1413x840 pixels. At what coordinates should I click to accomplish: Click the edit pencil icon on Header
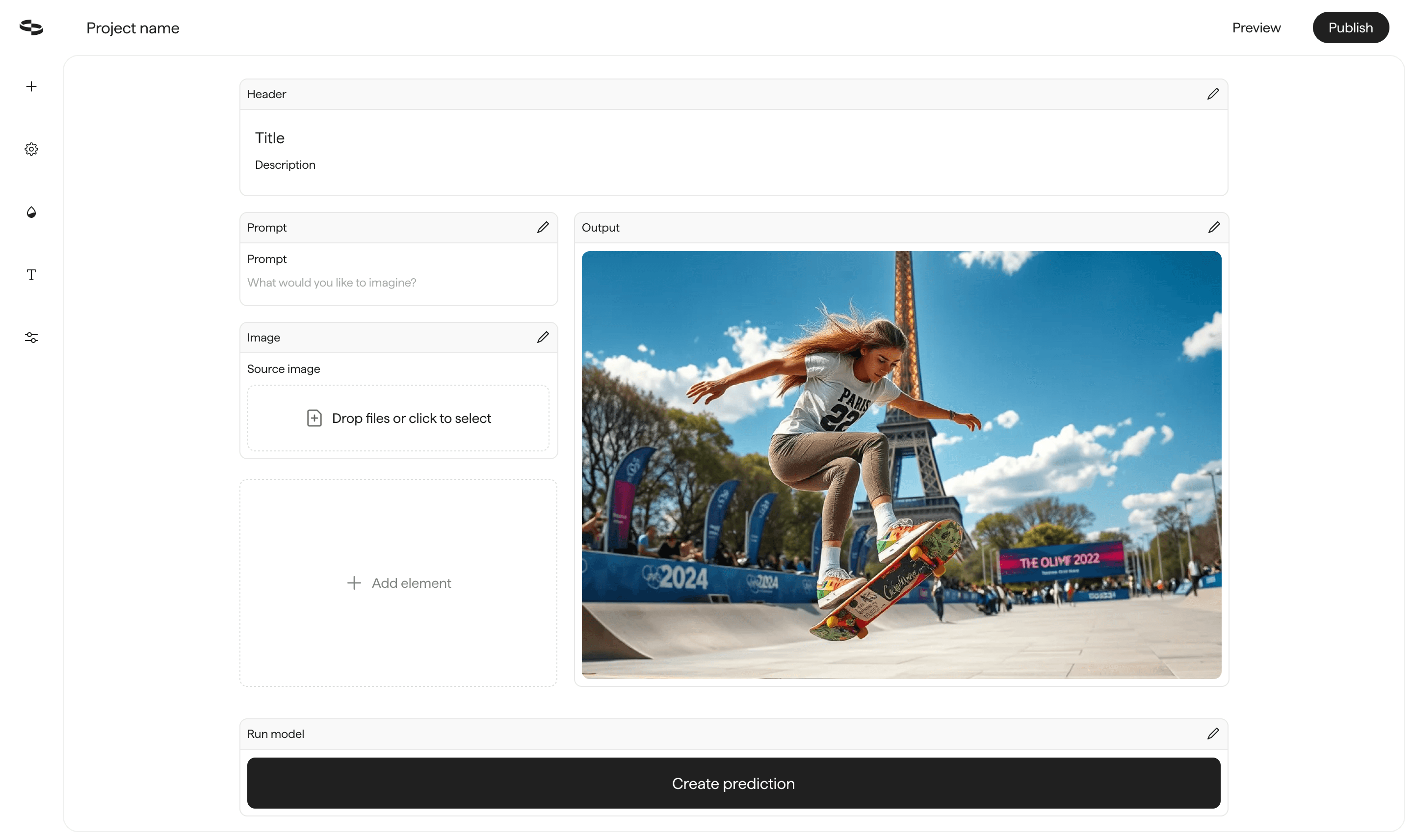(x=1213, y=94)
